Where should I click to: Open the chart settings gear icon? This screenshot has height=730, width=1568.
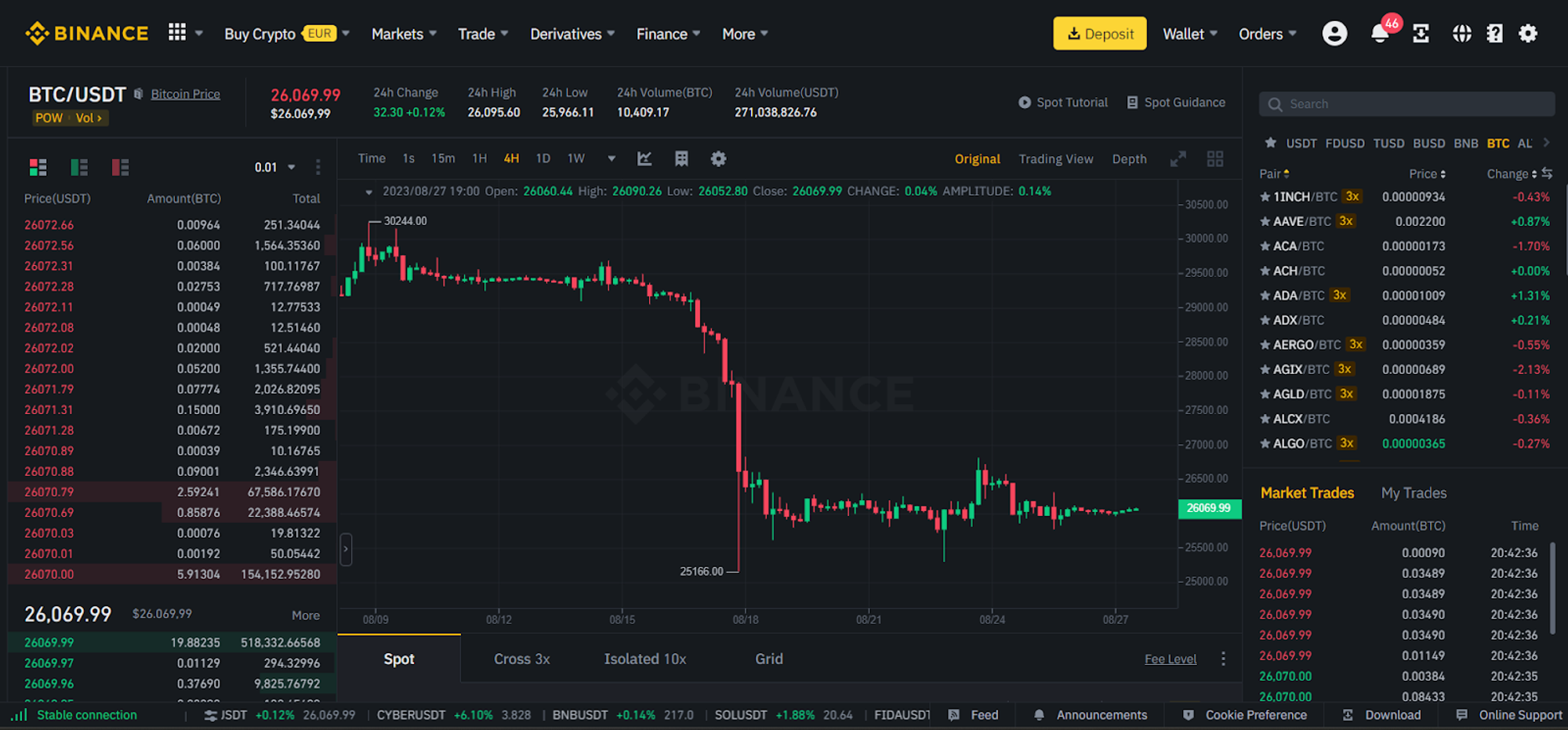(x=718, y=158)
